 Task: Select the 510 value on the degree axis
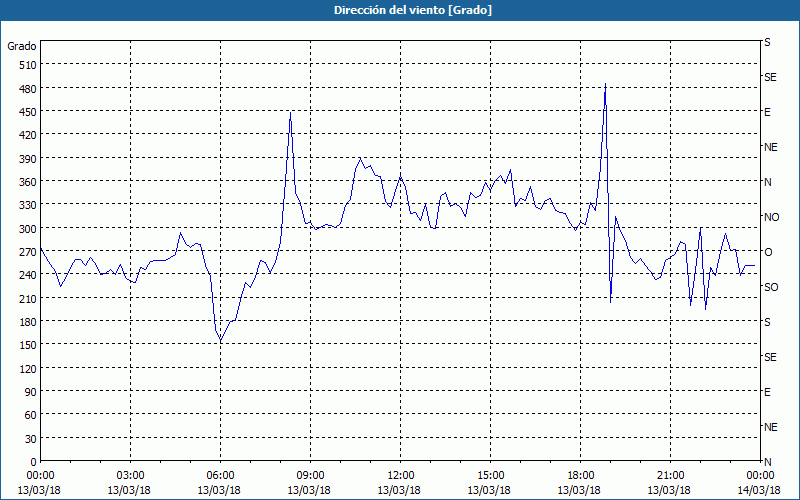[28, 65]
